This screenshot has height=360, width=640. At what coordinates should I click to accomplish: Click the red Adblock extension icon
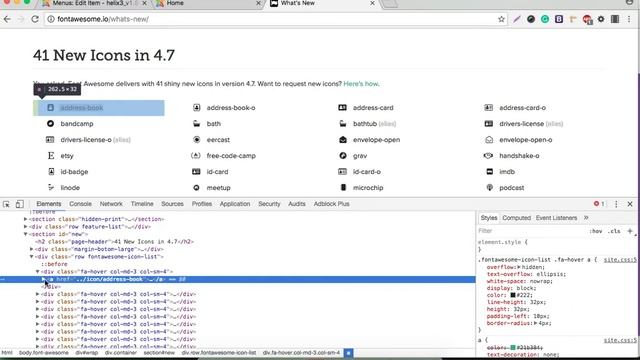[587, 19]
